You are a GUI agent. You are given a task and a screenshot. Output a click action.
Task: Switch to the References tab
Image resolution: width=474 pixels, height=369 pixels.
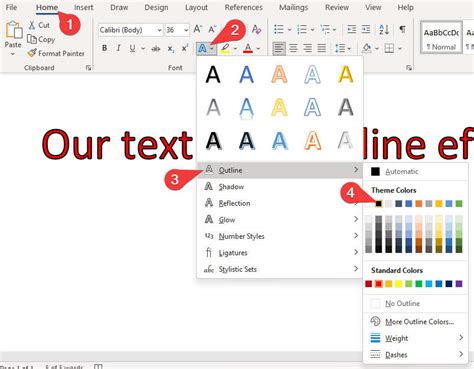pos(244,7)
